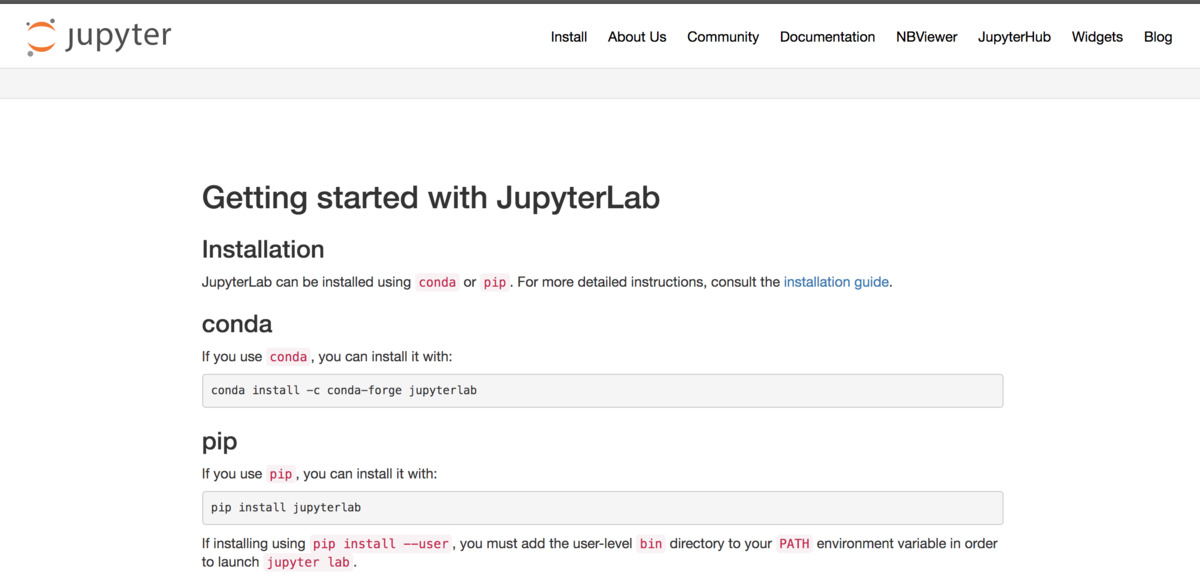Click the conda install command code block
The width and height of the screenshot is (1200, 585).
point(602,391)
